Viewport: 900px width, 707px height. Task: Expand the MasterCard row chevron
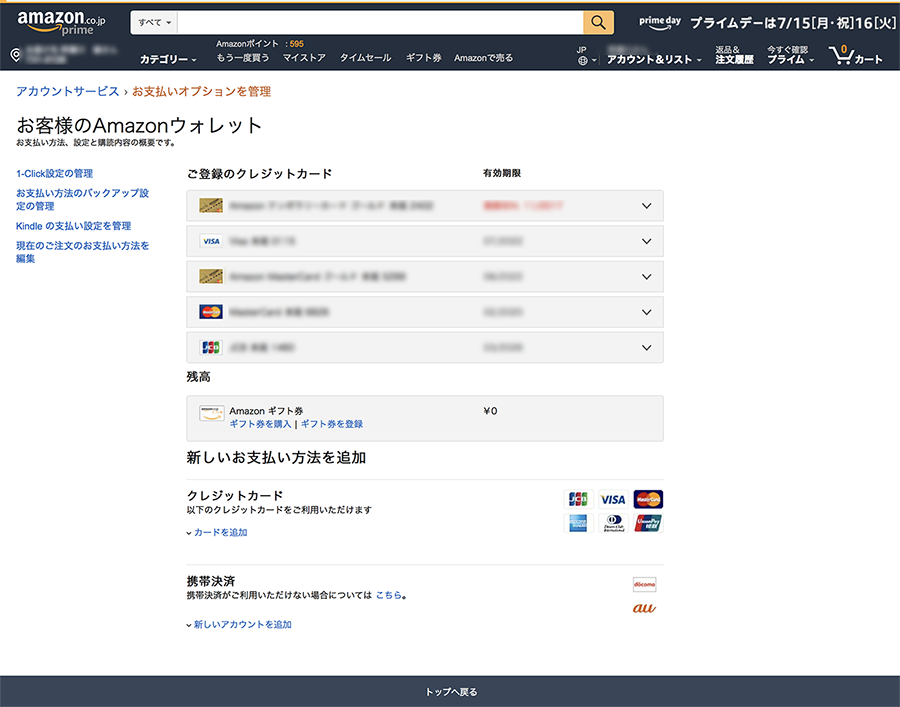coord(646,312)
